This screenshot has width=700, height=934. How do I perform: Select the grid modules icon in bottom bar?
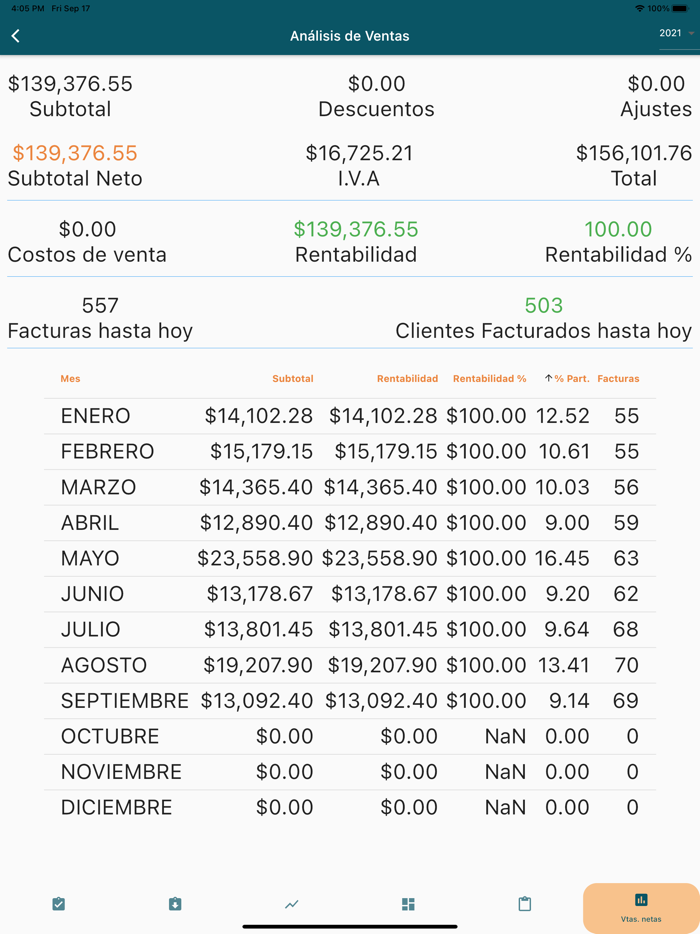point(407,903)
